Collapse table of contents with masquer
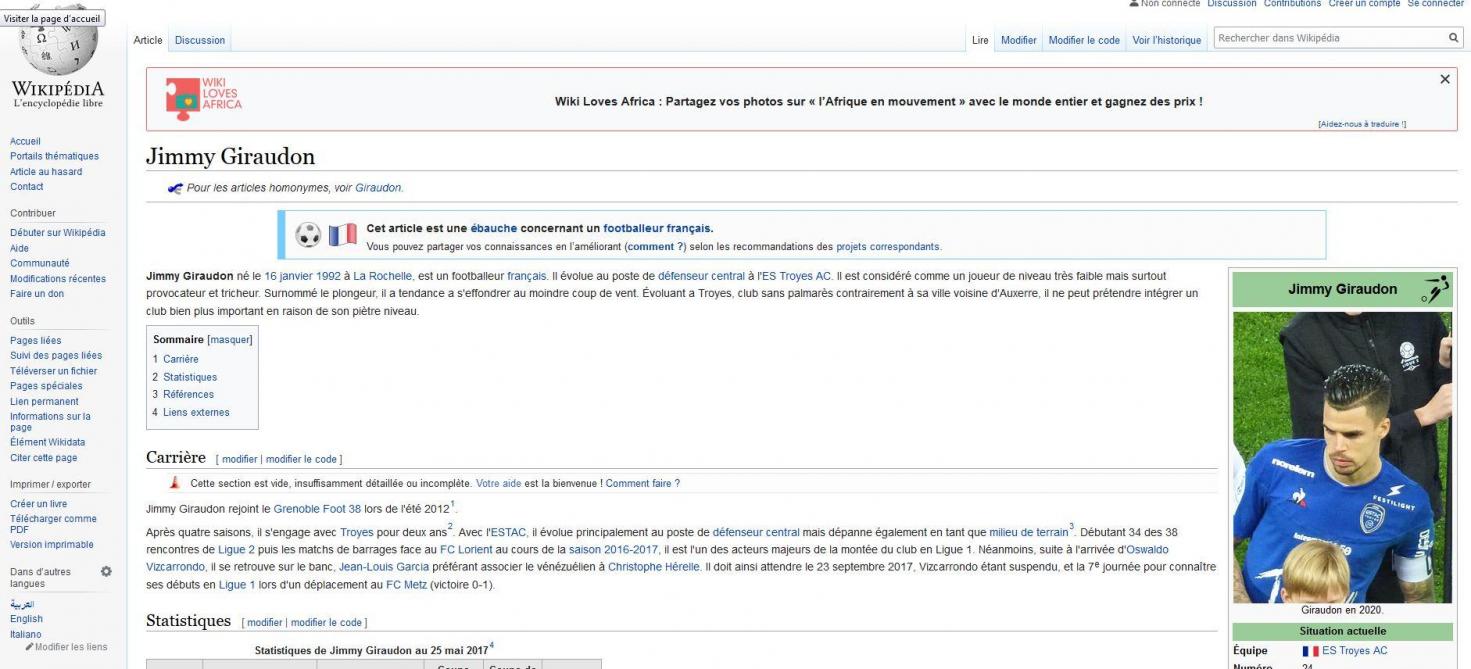Image resolution: width=1471 pixels, height=669 pixels. tap(230, 340)
